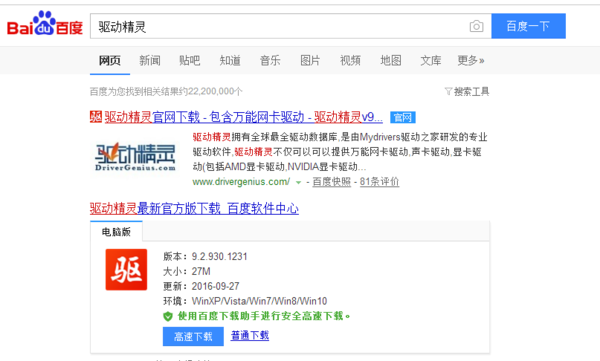
Task: Click the 百度一下 search button
Action: [528, 26]
